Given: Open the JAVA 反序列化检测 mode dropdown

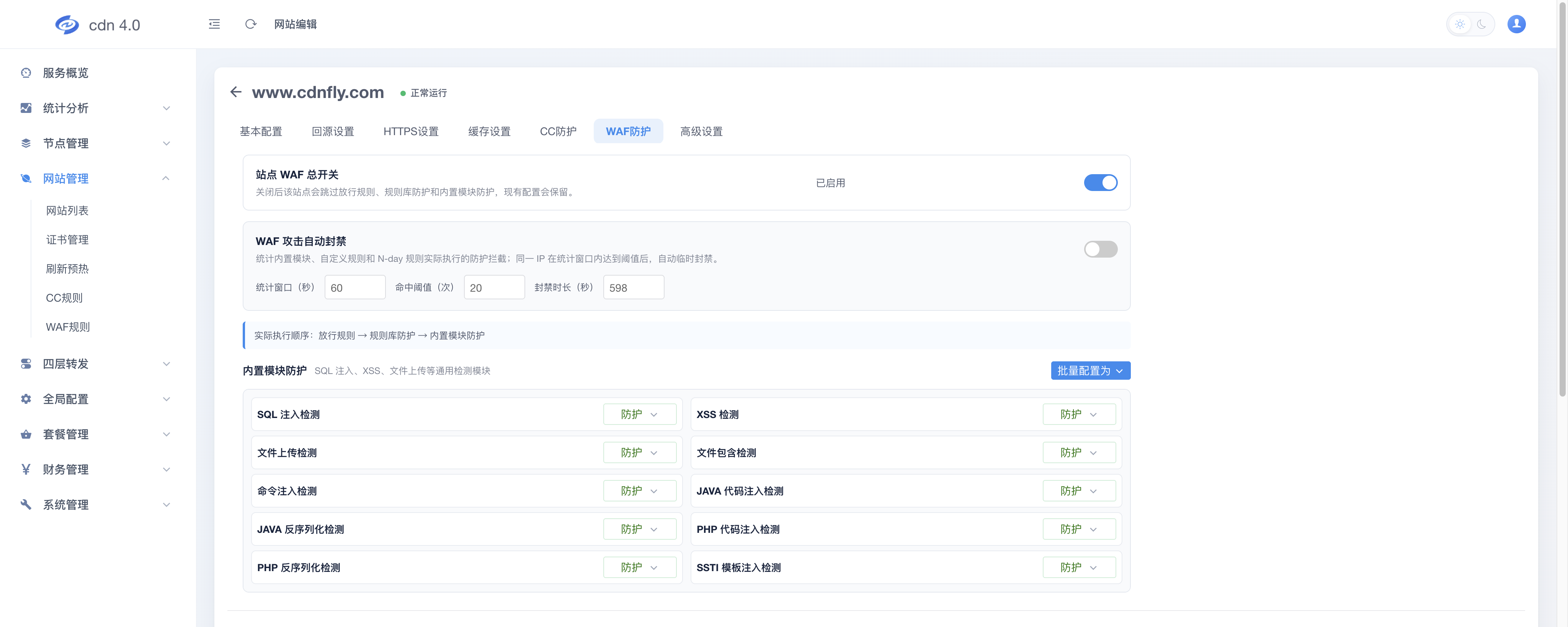Looking at the screenshot, I should (x=640, y=530).
